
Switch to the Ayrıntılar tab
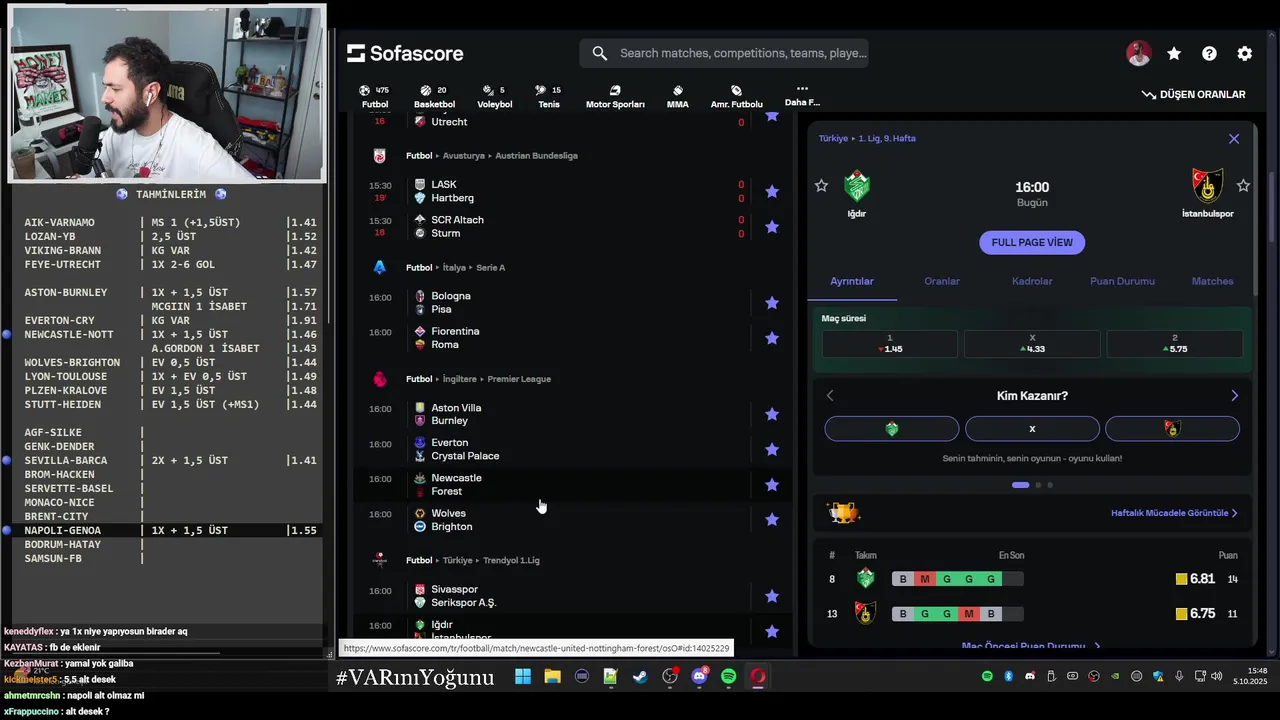[852, 281]
